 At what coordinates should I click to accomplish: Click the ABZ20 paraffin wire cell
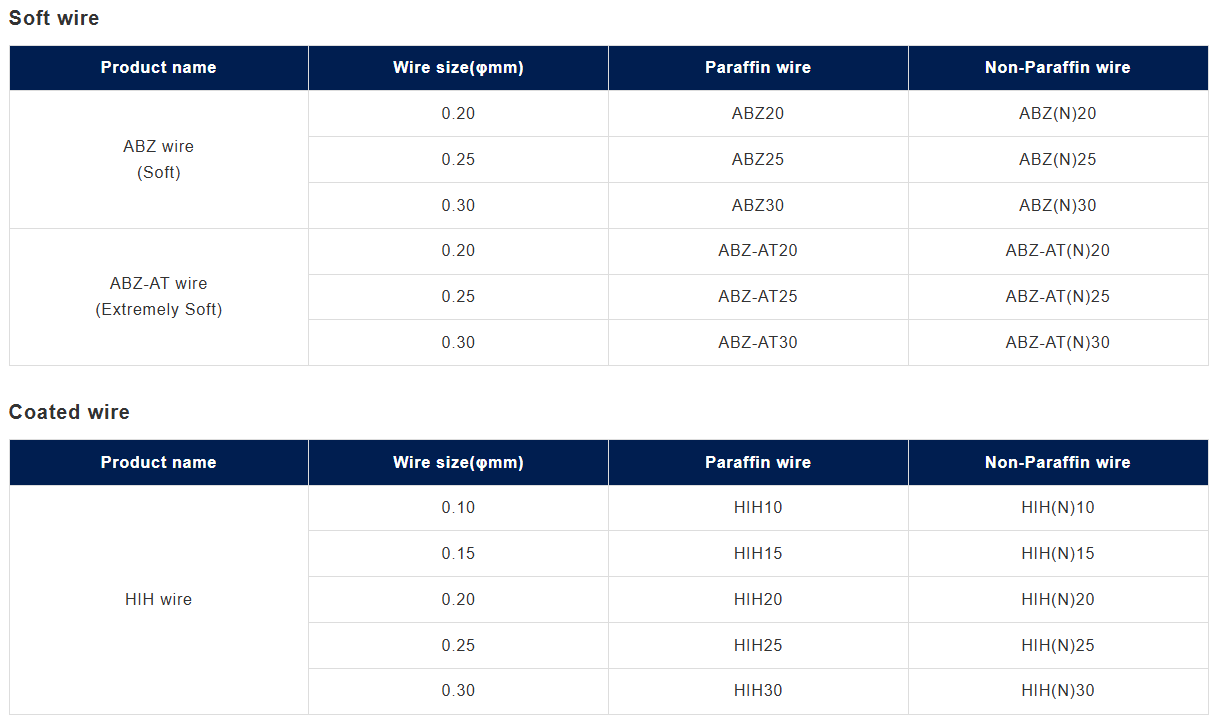point(757,114)
